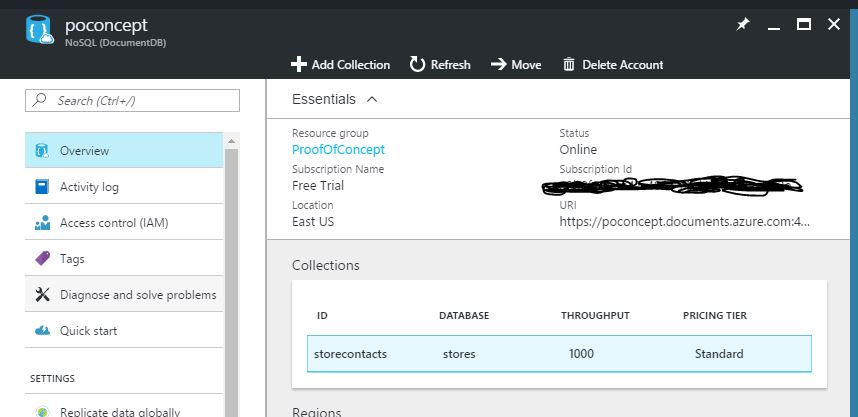
Task: Maximize the poconcept blade
Action: tap(804, 24)
